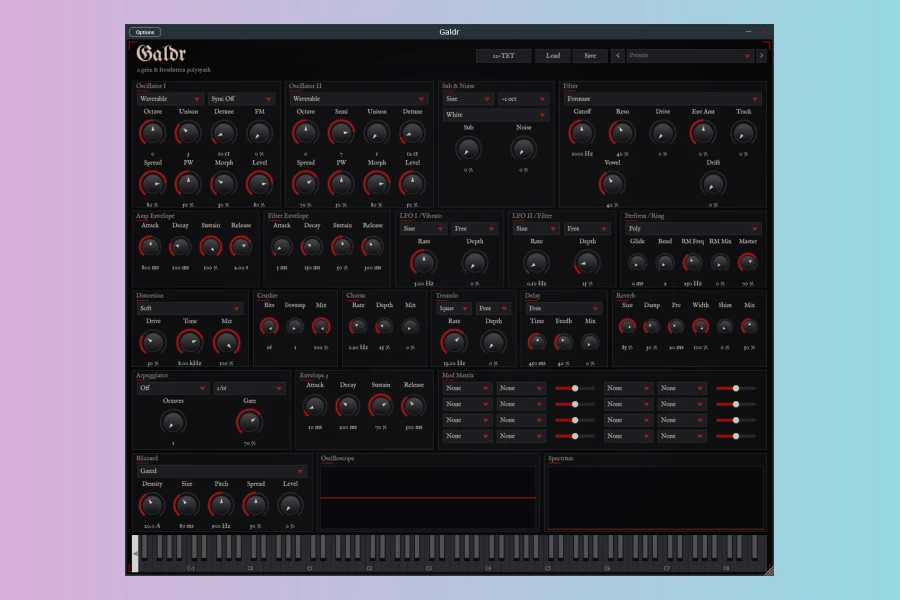
Task: Click the LFO I / Vibrato Rate knob
Action: [424, 262]
